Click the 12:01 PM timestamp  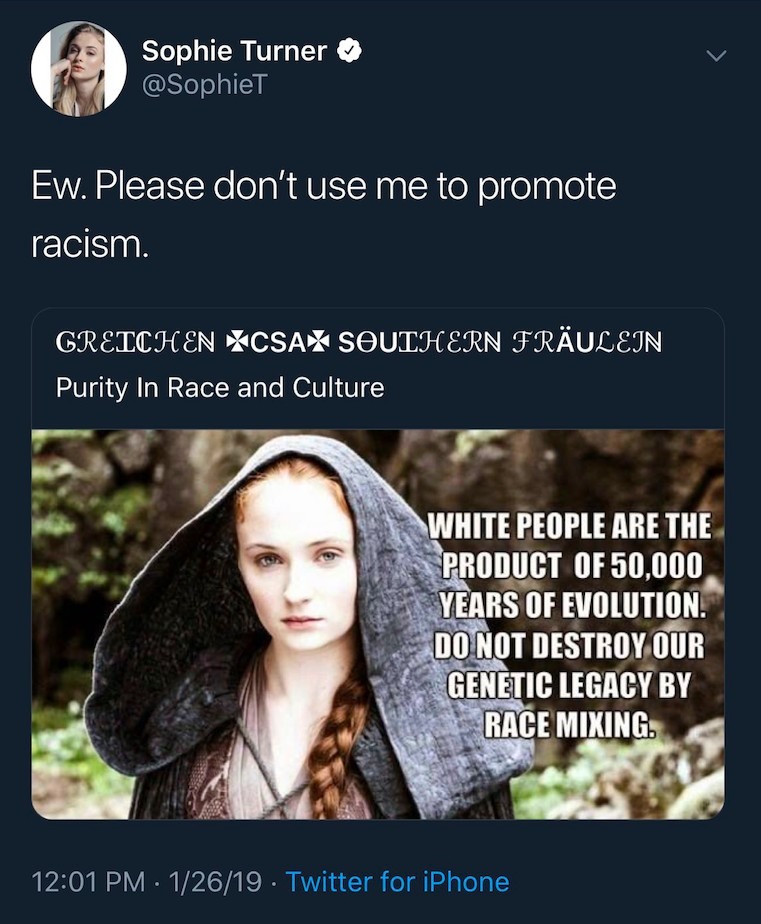pos(88,882)
